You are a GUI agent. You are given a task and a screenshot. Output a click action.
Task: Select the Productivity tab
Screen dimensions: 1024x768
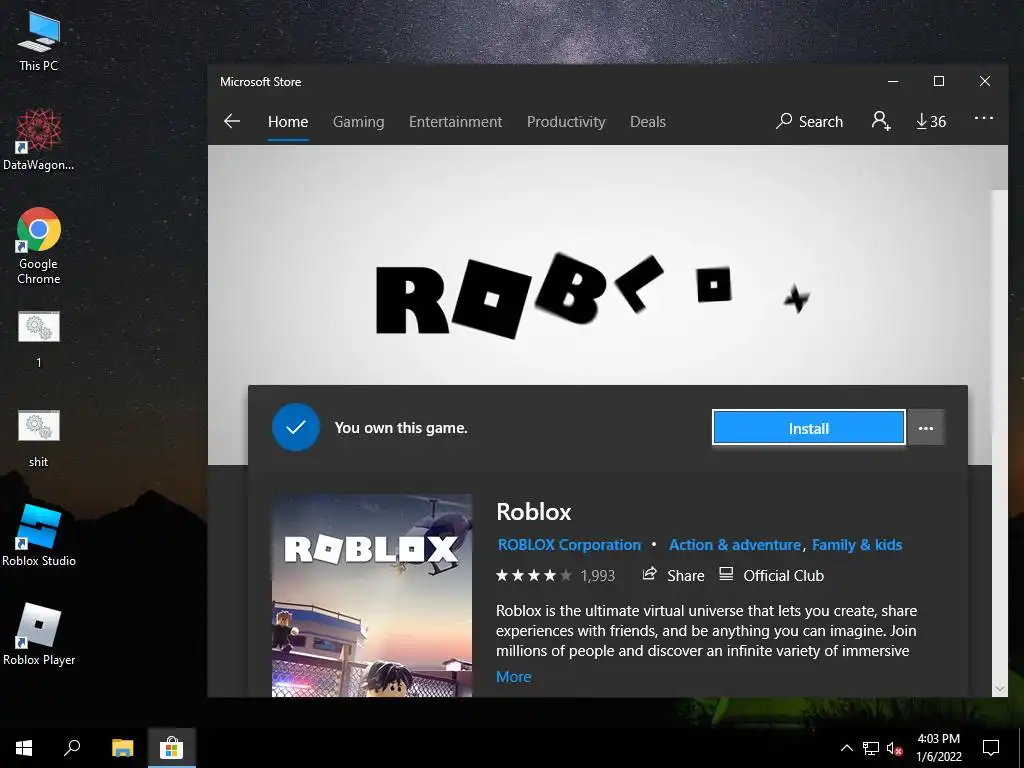(566, 121)
